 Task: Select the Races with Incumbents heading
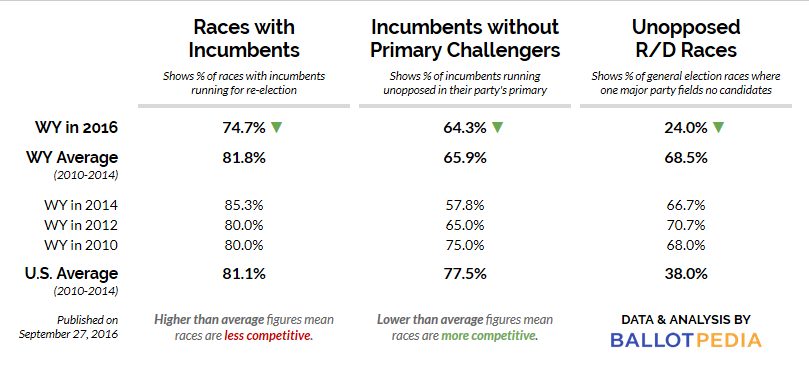coord(244,38)
